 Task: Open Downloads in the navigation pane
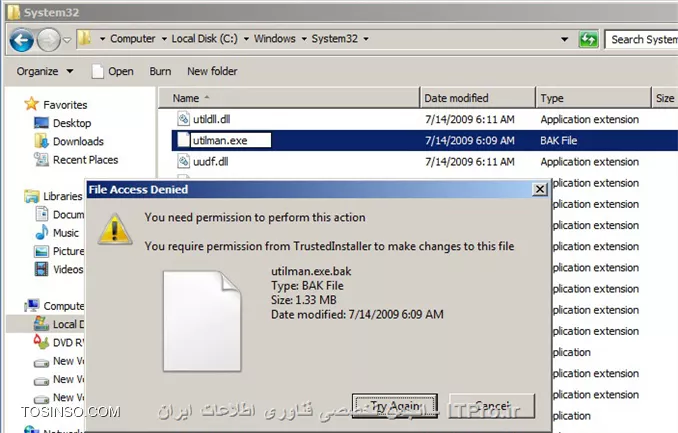78,141
